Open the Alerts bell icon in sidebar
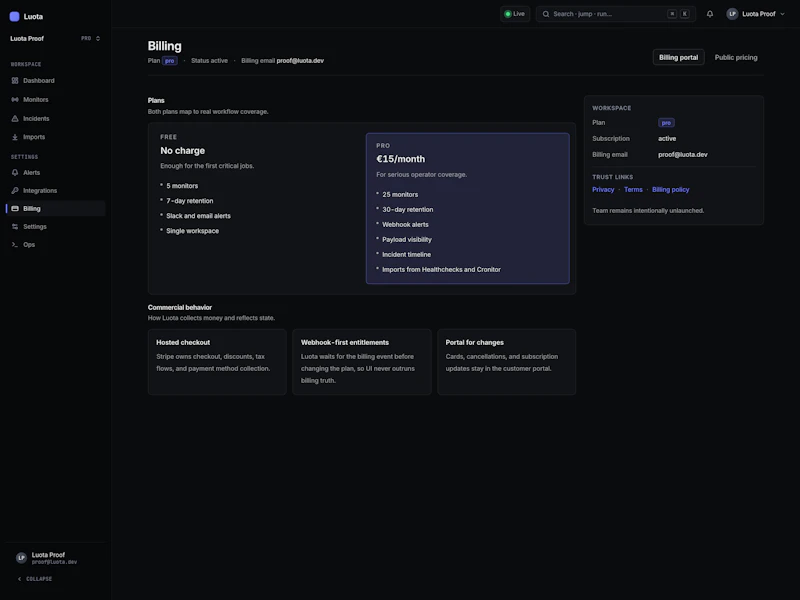Viewport: 800px width, 600px height. 15,172
